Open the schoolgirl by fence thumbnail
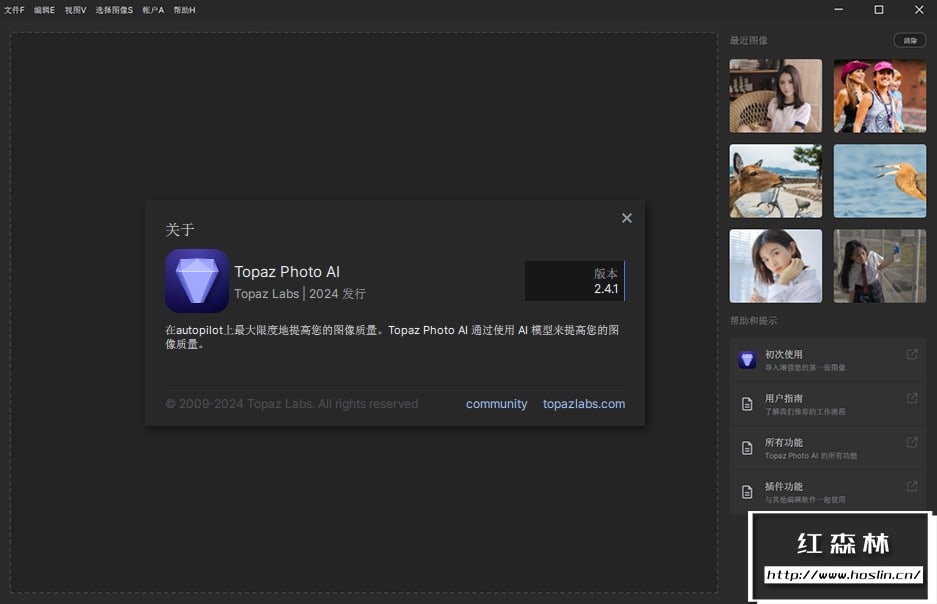Image resolution: width=937 pixels, height=604 pixels. click(x=880, y=266)
